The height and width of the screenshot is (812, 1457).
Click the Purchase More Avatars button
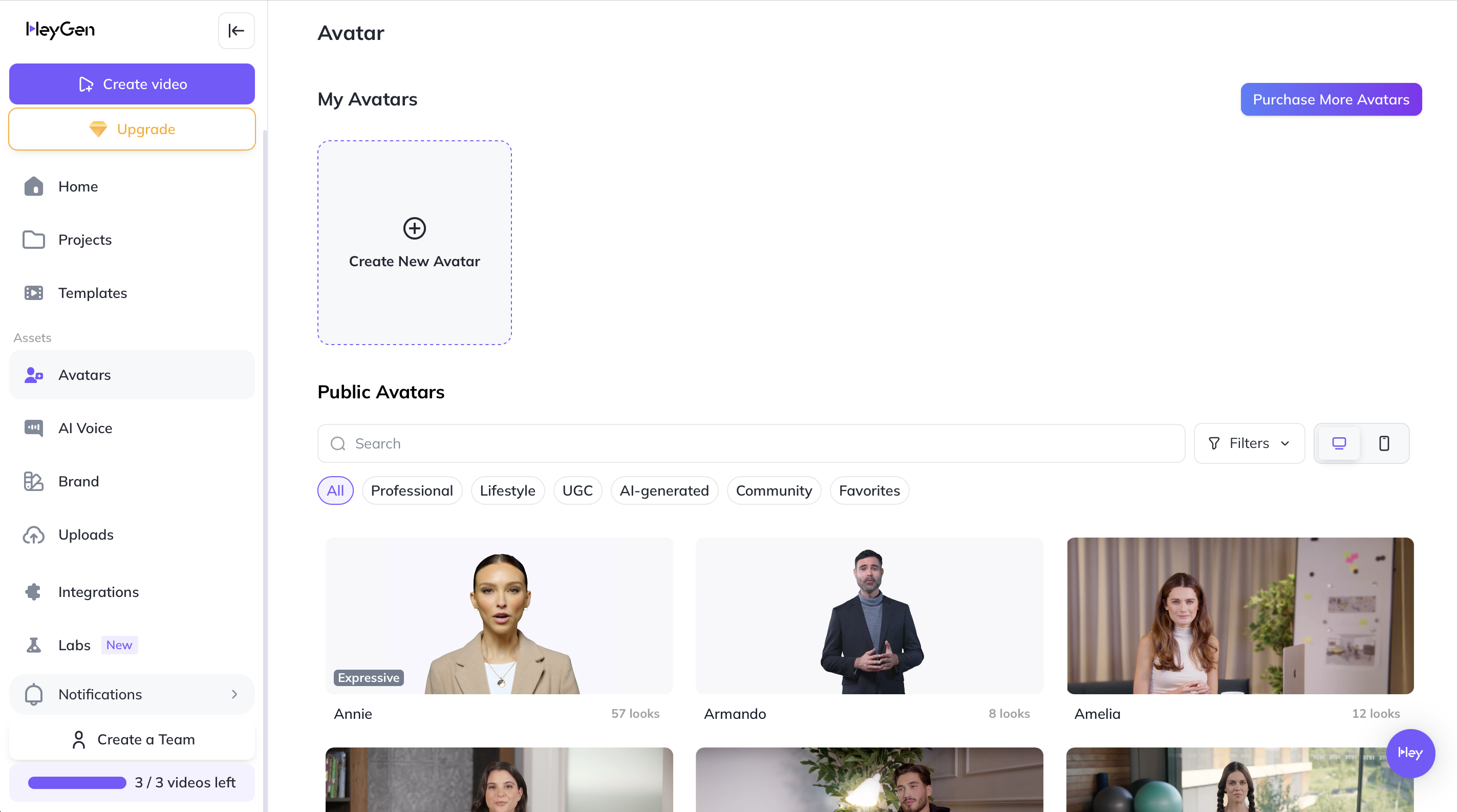coord(1331,99)
